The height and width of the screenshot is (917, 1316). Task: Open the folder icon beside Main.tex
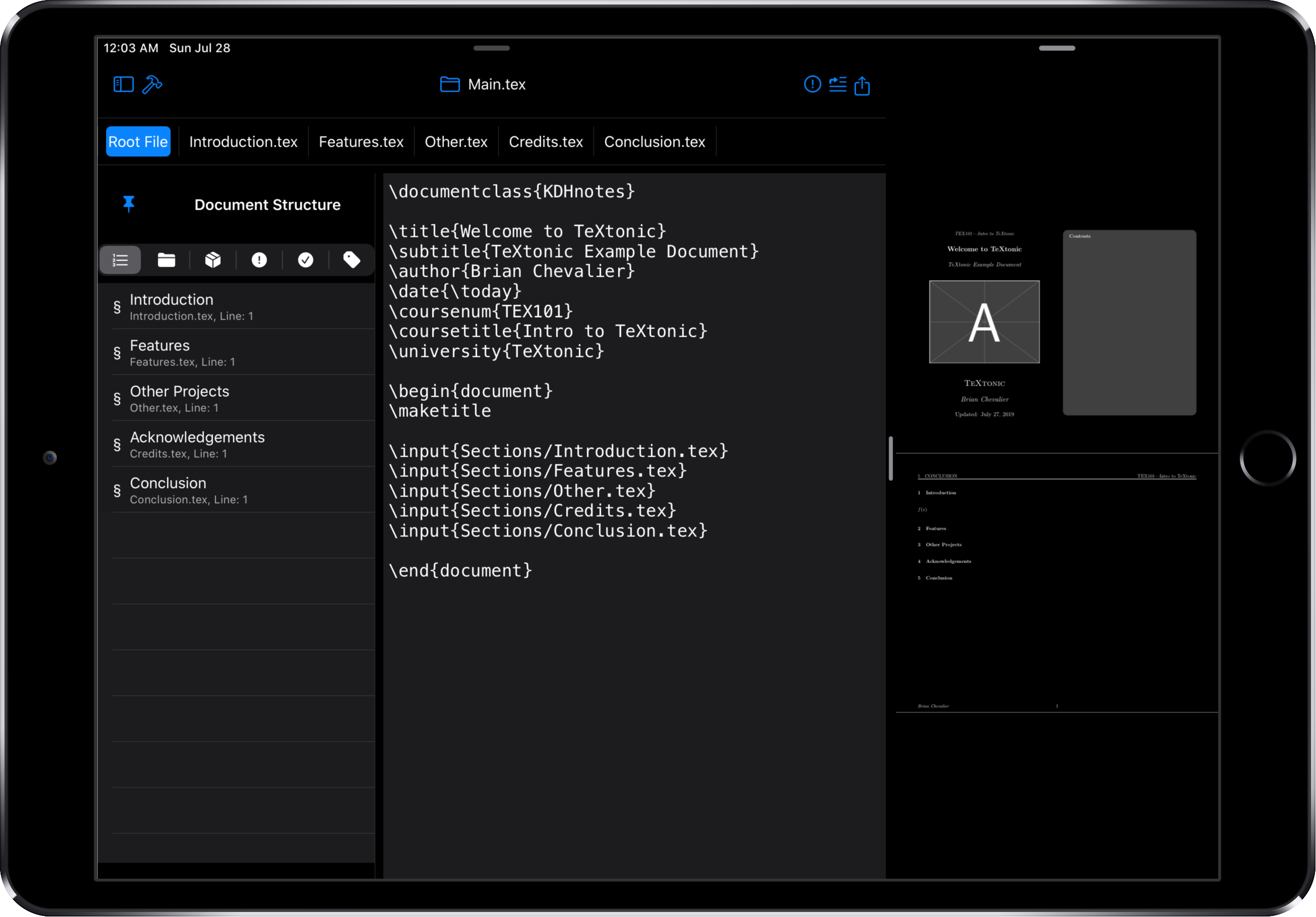click(x=450, y=85)
